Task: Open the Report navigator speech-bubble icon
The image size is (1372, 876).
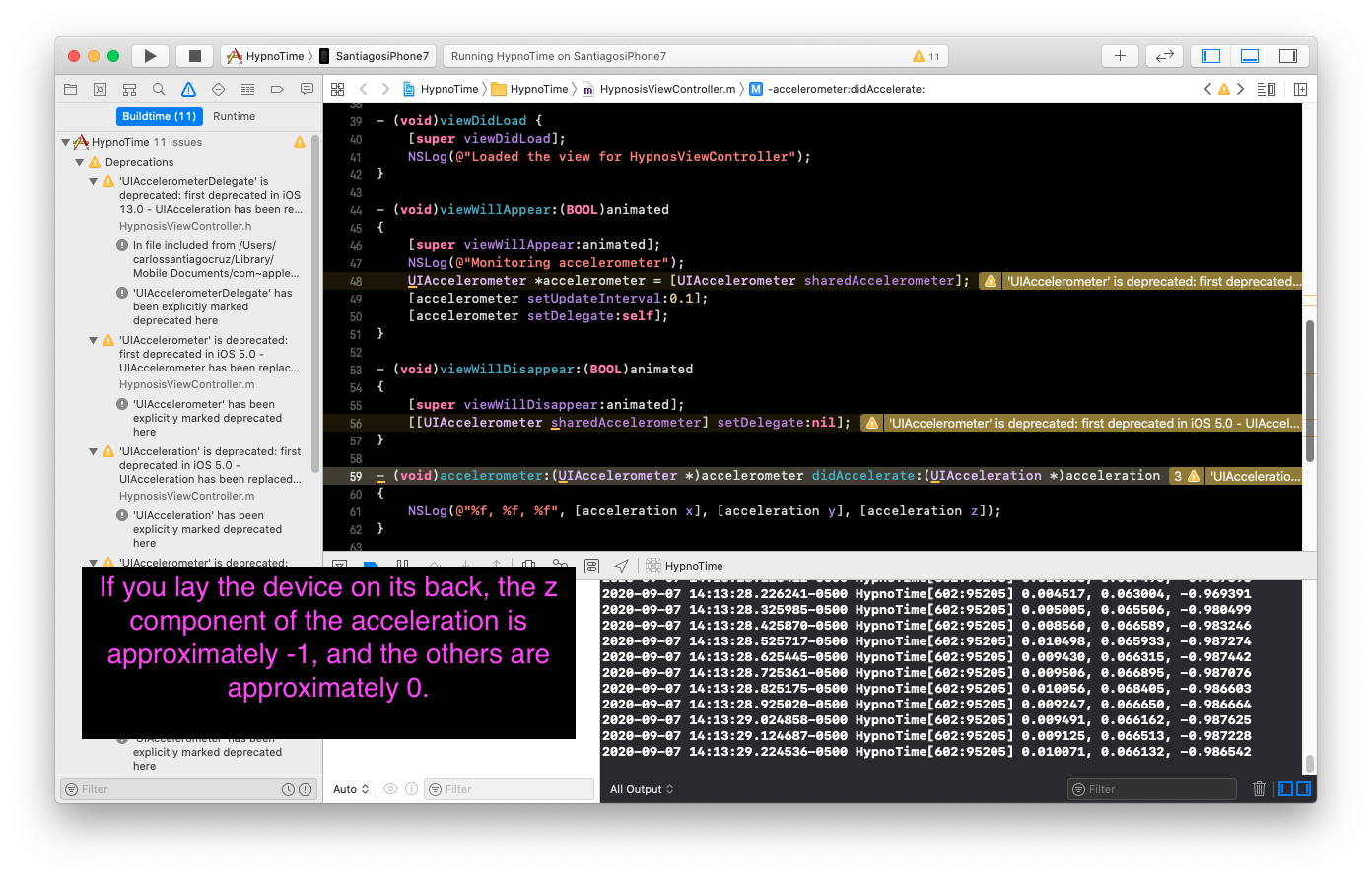Action: [x=307, y=89]
